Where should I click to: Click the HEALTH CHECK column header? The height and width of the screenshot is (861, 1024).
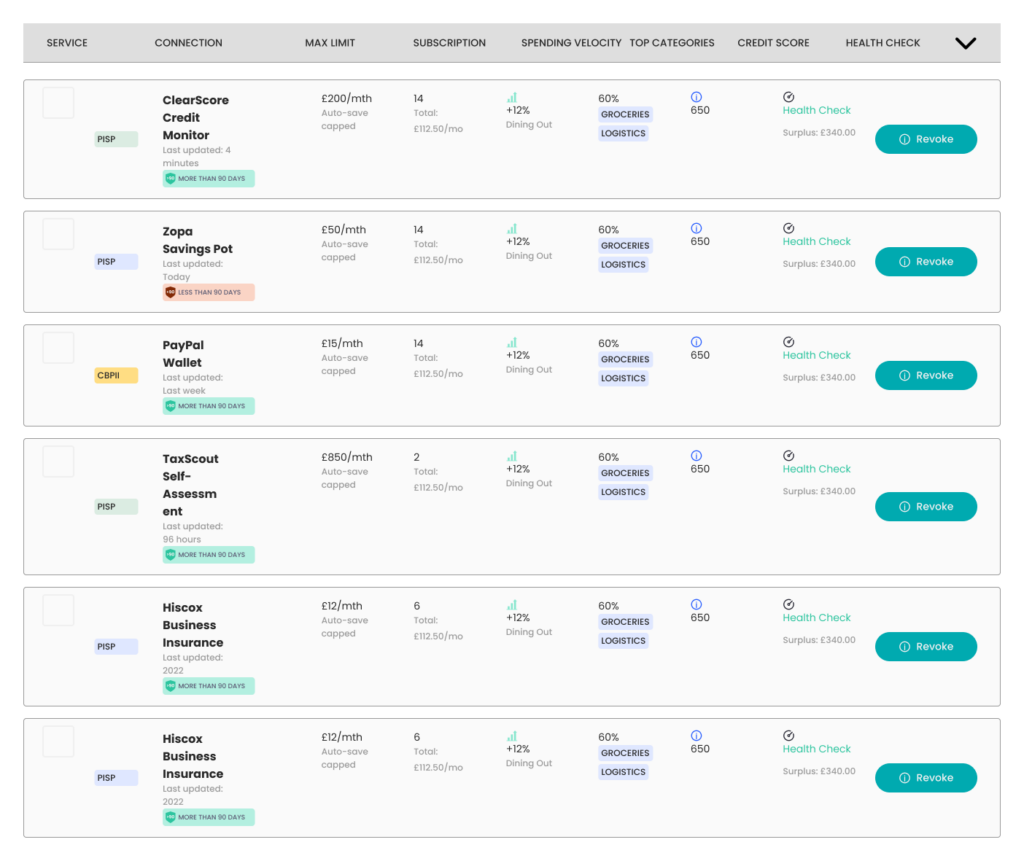882,43
